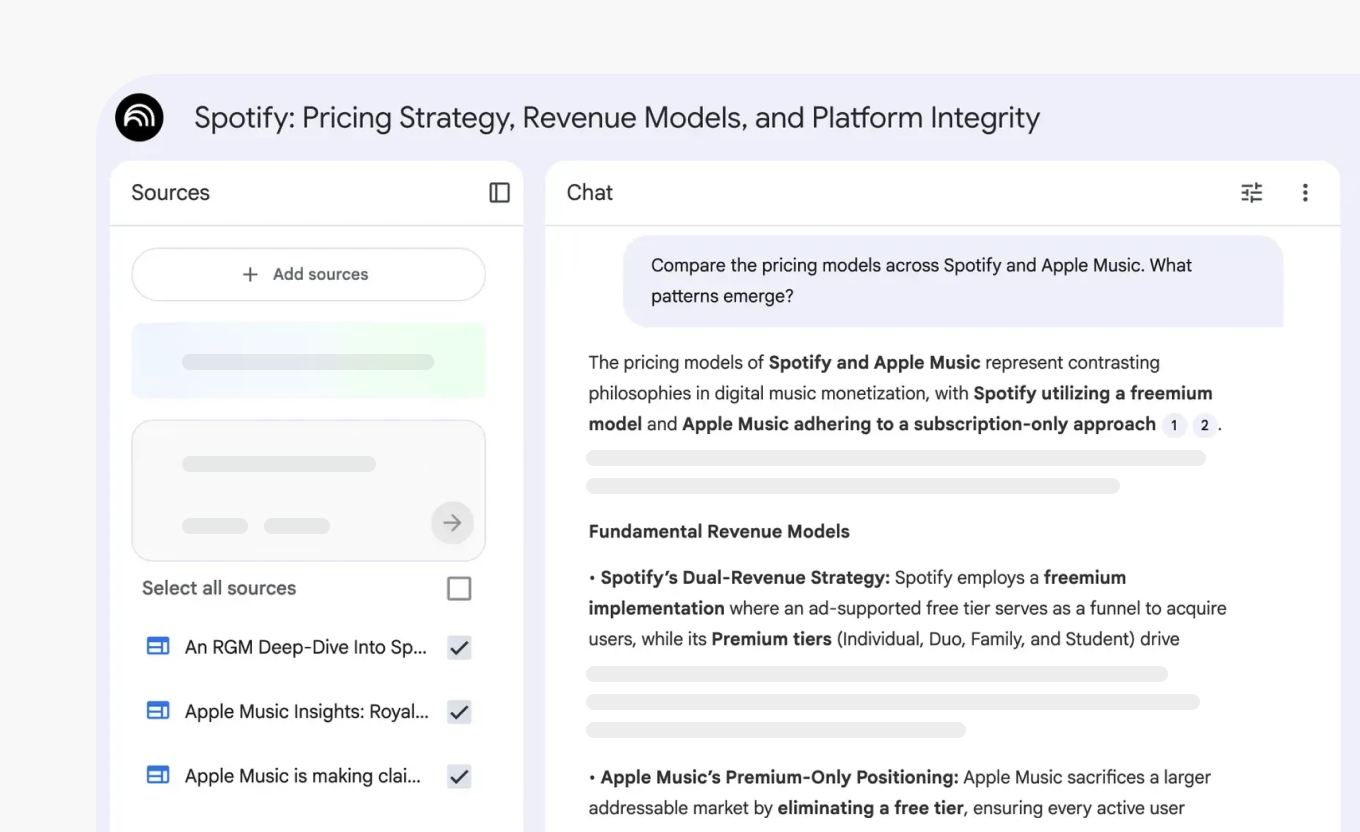Screen dimensions: 1360x832
Task: Click the doc icon for Apple Music Insights
Action: pos(158,711)
